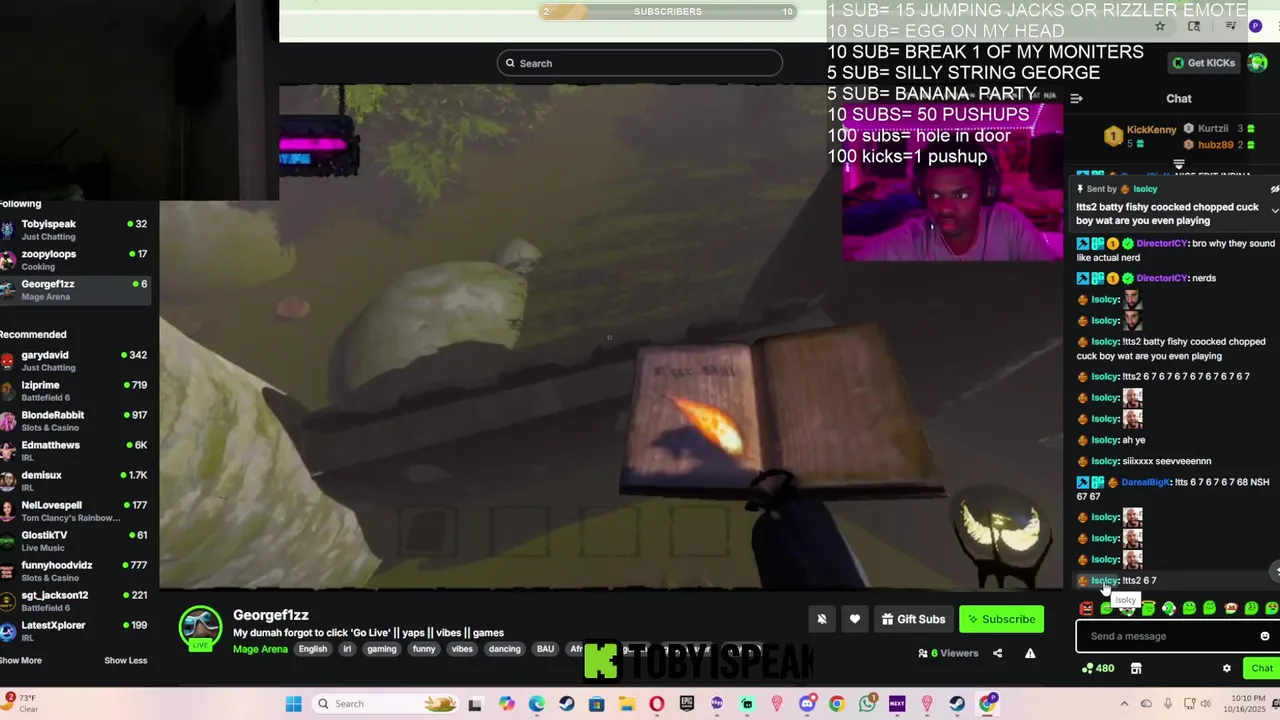Screen dimensions: 1280x720
Task: Click Show Less in sidebar
Action: [125, 660]
